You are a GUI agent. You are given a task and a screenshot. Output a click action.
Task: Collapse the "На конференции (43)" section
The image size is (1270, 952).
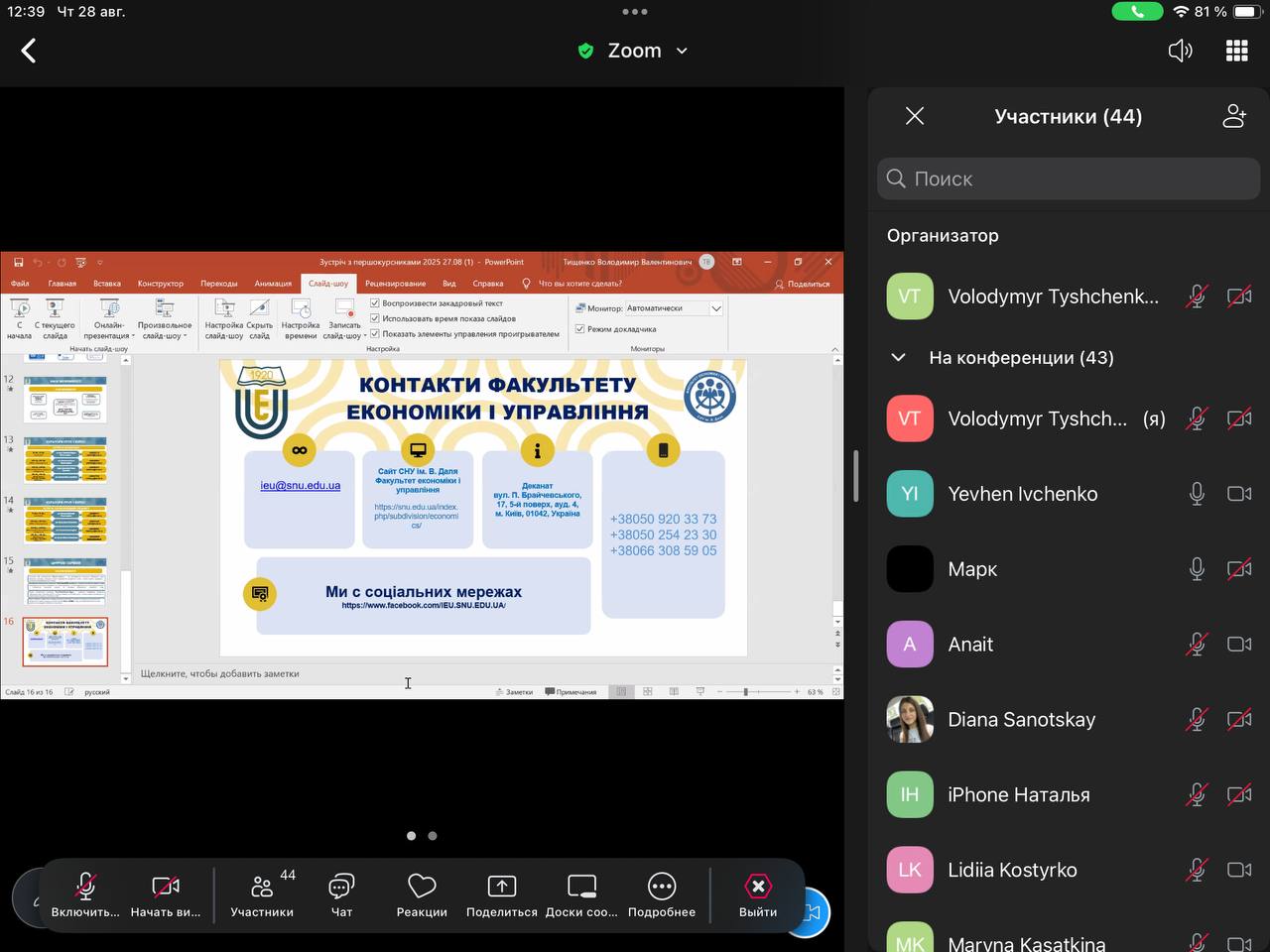899,357
